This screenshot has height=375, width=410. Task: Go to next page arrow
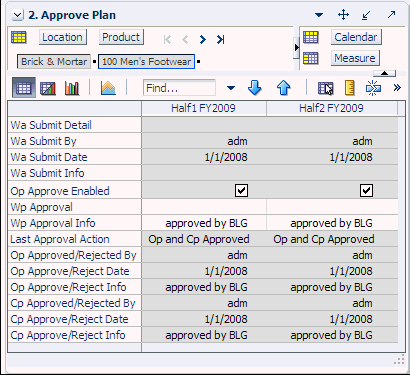pyautogui.click(x=203, y=40)
